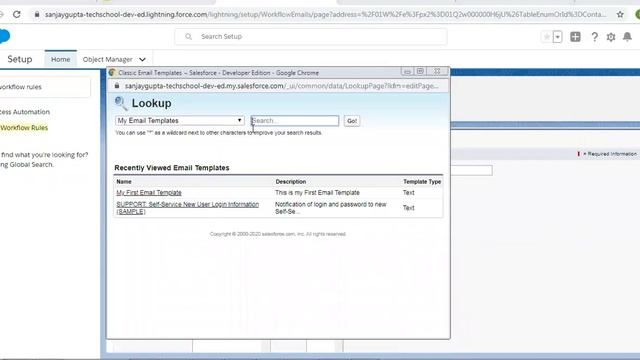The width and height of the screenshot is (640, 360).
Task: Click the main browser URL address bar
Action: click(x=325, y=14)
